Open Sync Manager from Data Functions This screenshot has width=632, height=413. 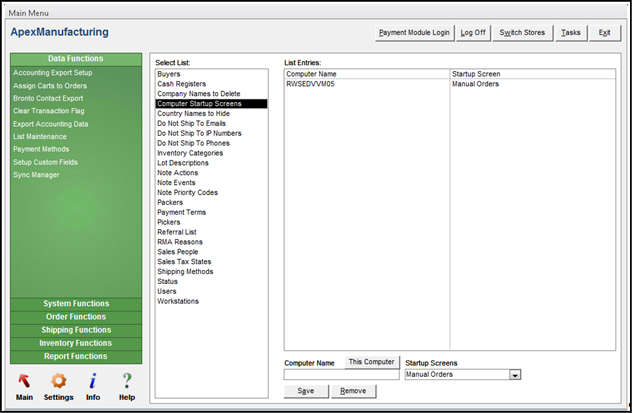[x=36, y=175]
